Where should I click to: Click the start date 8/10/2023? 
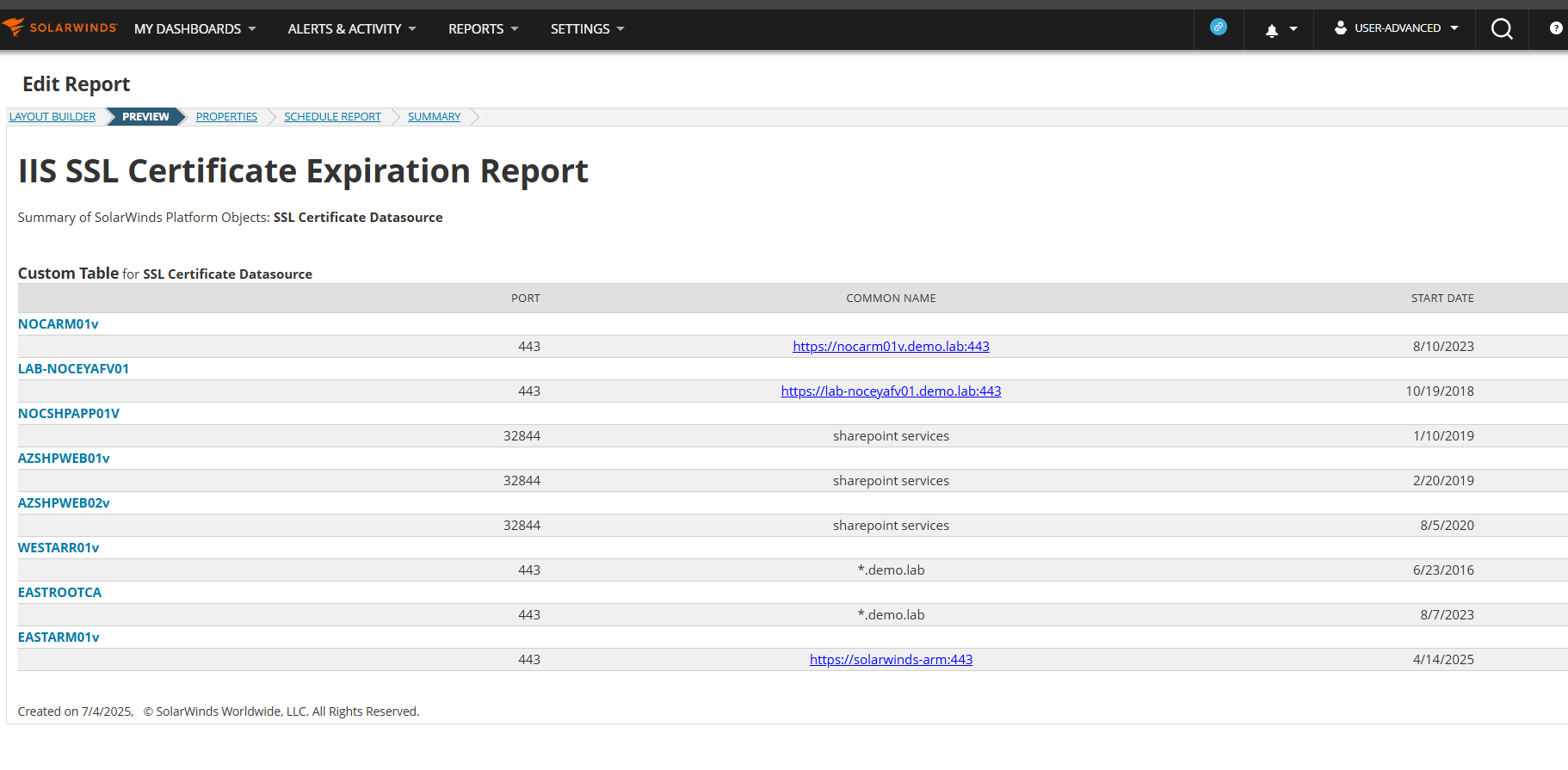tap(1443, 347)
